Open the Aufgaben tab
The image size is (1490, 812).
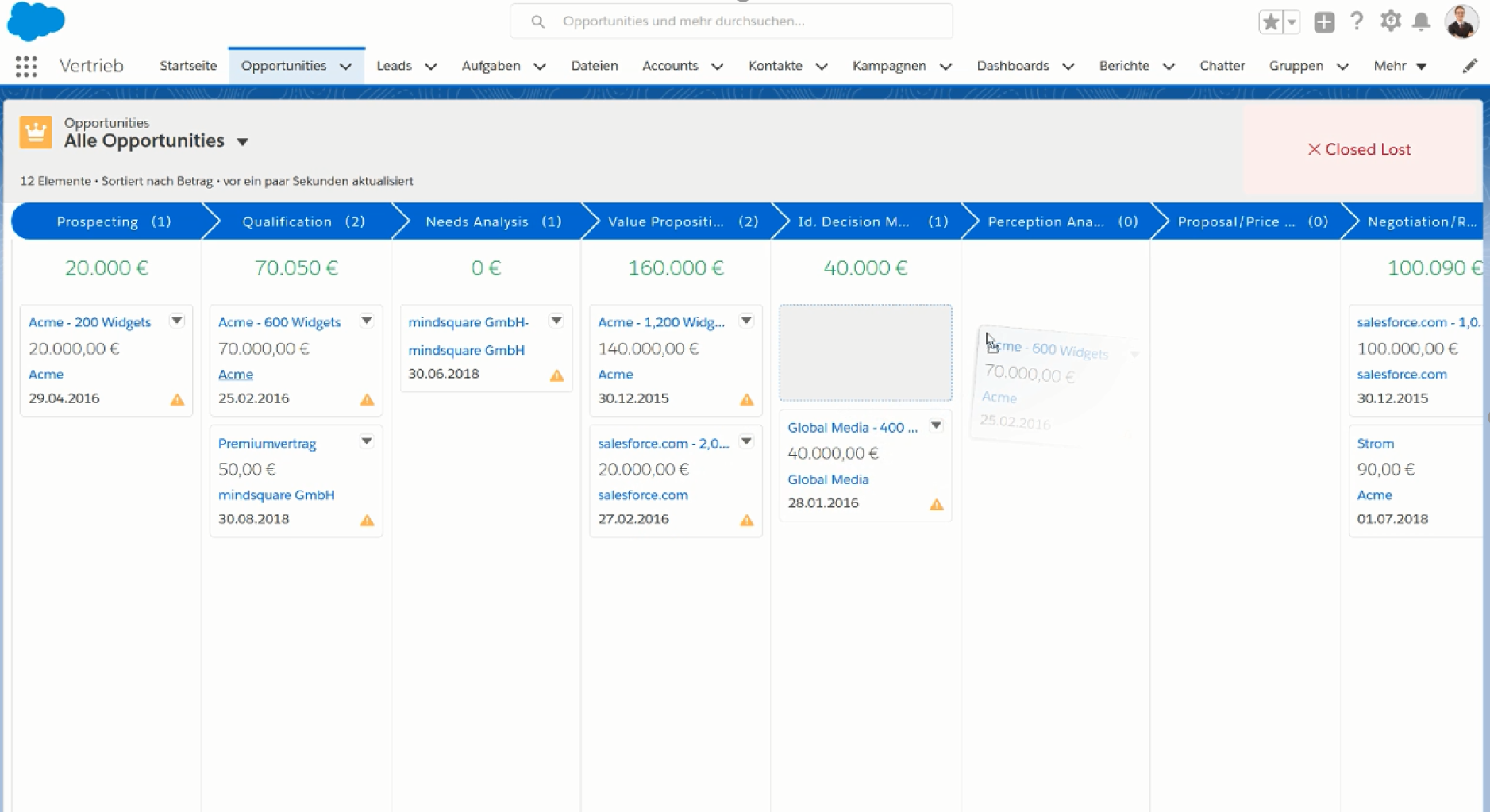[x=491, y=66]
